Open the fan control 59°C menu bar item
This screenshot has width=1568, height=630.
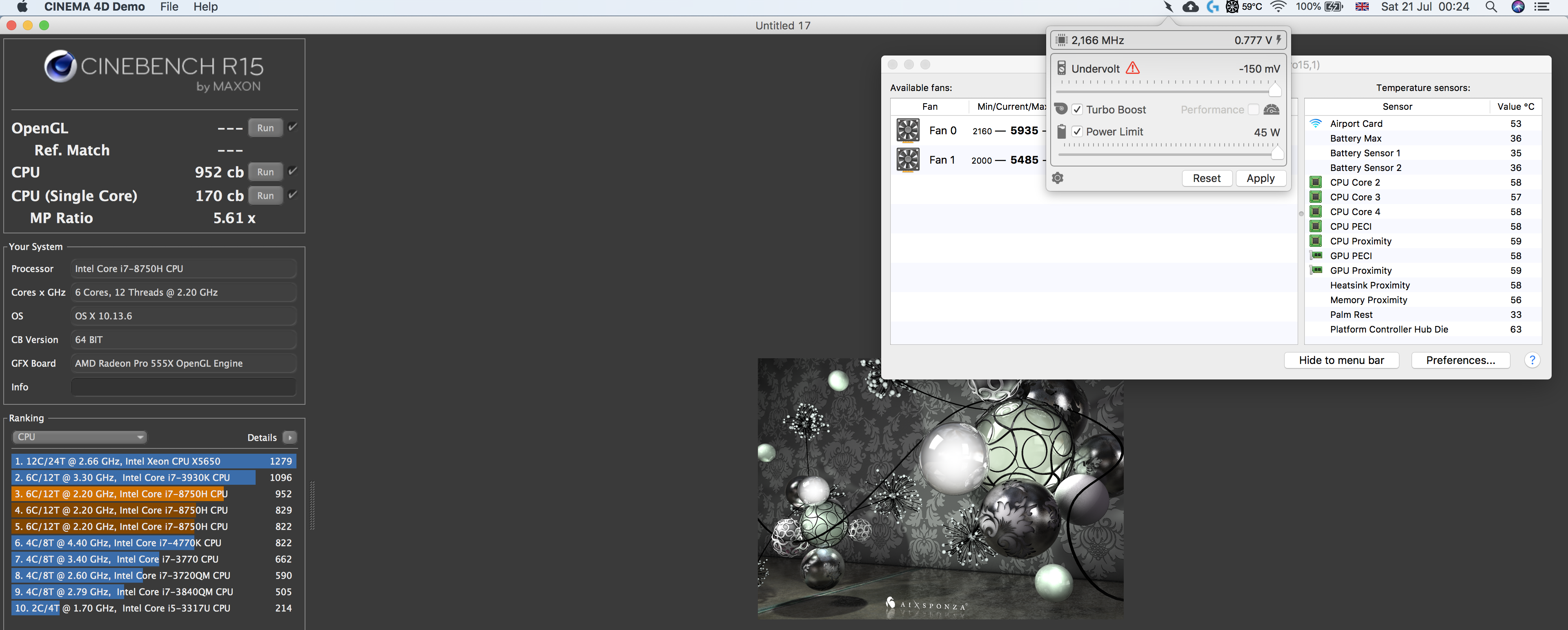click(x=1243, y=7)
